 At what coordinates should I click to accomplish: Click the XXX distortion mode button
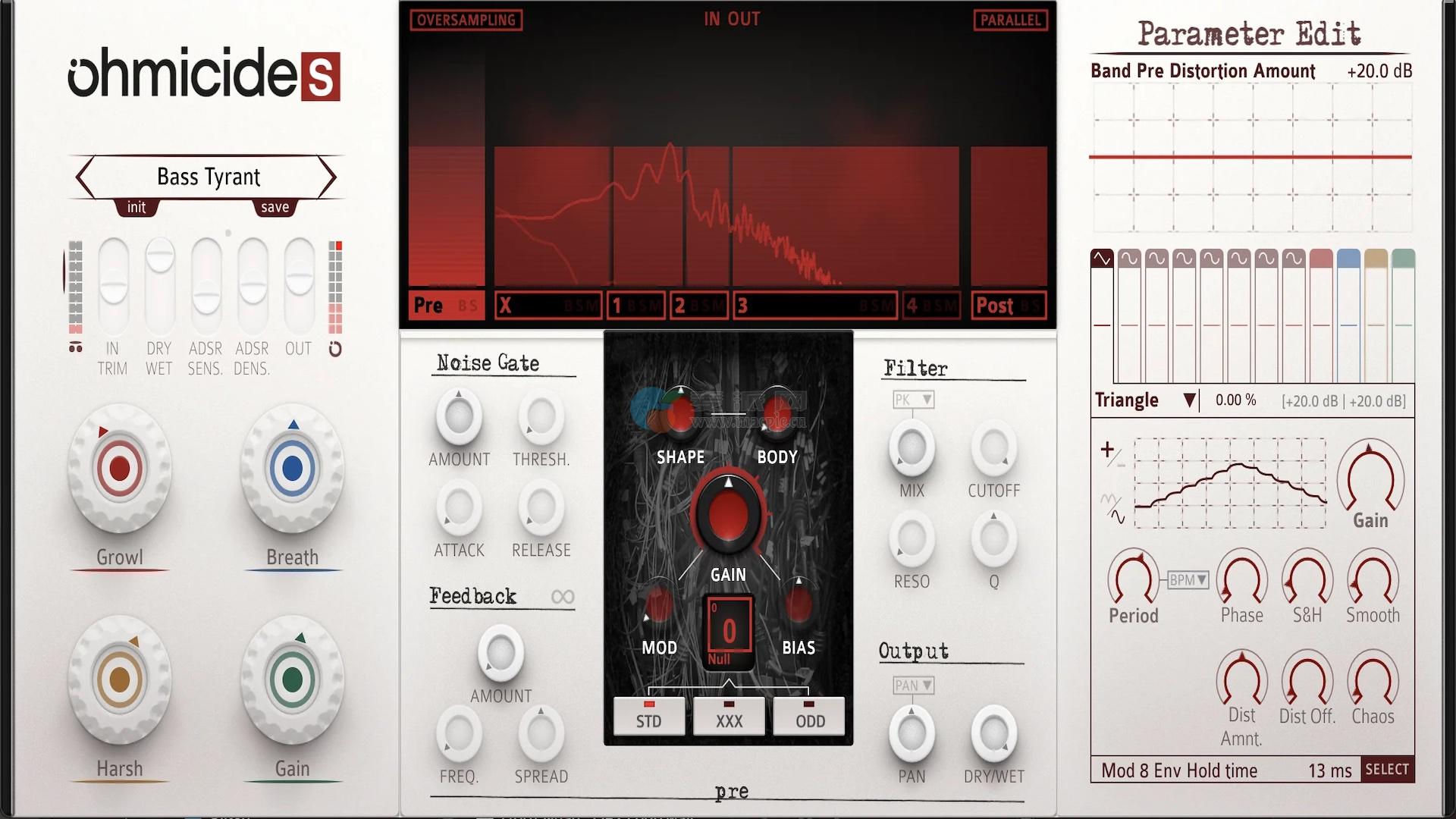coord(729,716)
